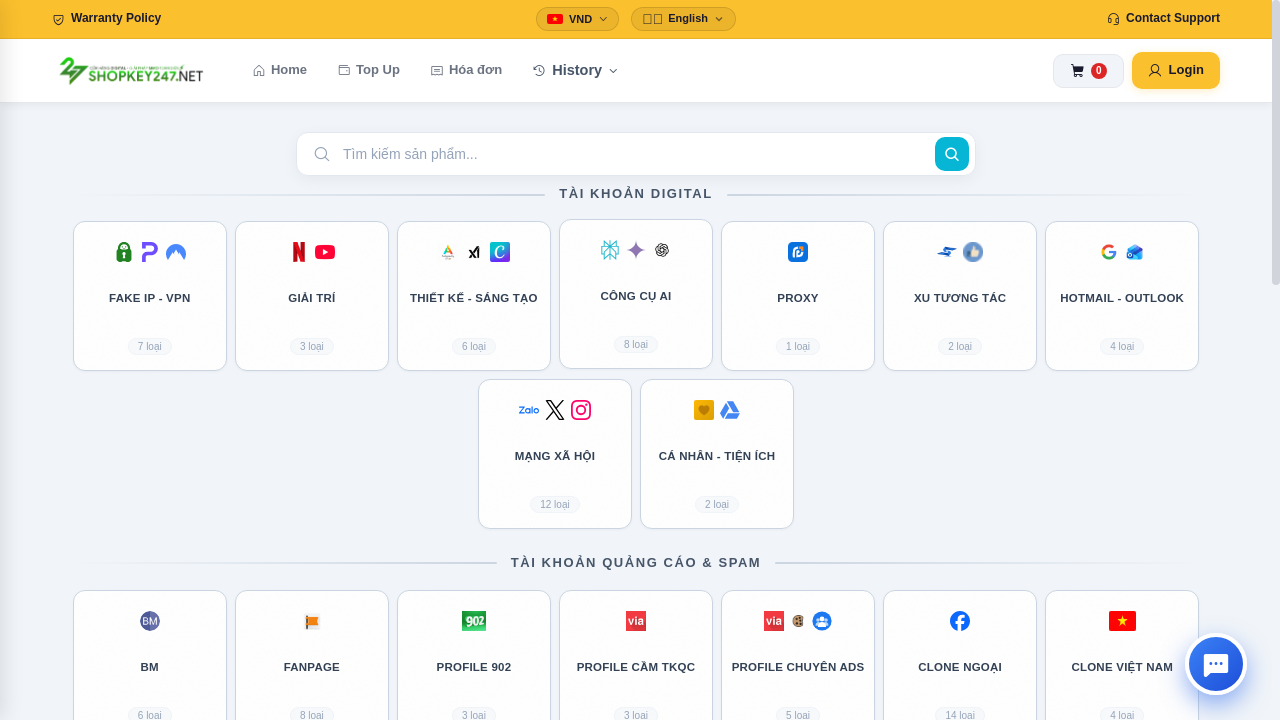This screenshot has height=720, width=1280.
Task: Click the headset Contact Support icon
Action: pos(1113,19)
